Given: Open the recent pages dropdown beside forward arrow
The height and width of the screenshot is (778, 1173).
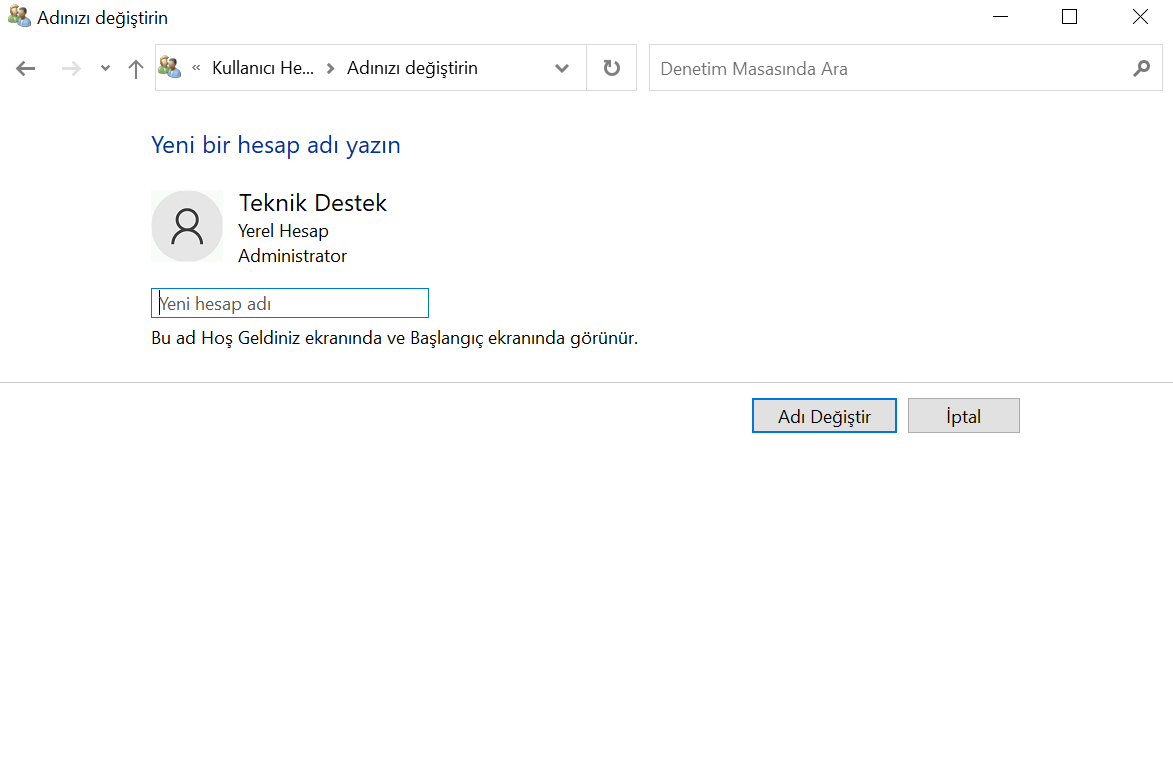Looking at the screenshot, I should (104, 68).
